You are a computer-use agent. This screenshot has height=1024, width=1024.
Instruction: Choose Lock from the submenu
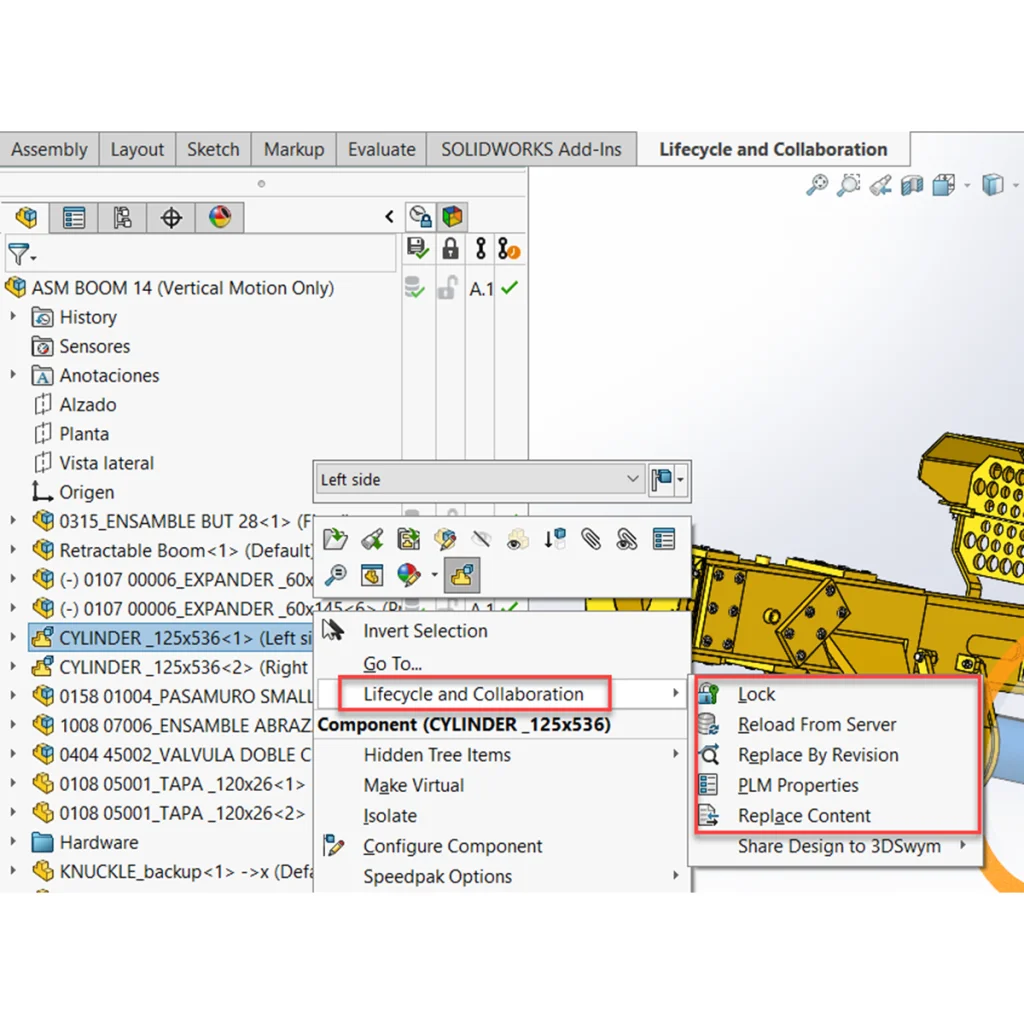[756, 694]
